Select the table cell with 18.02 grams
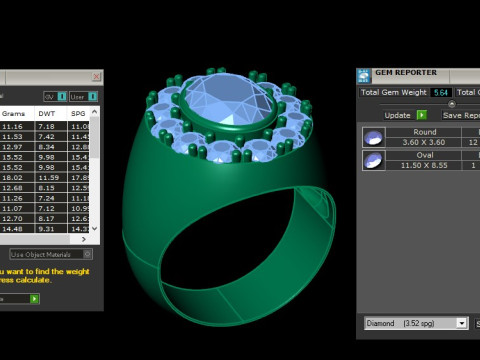 tap(17, 178)
